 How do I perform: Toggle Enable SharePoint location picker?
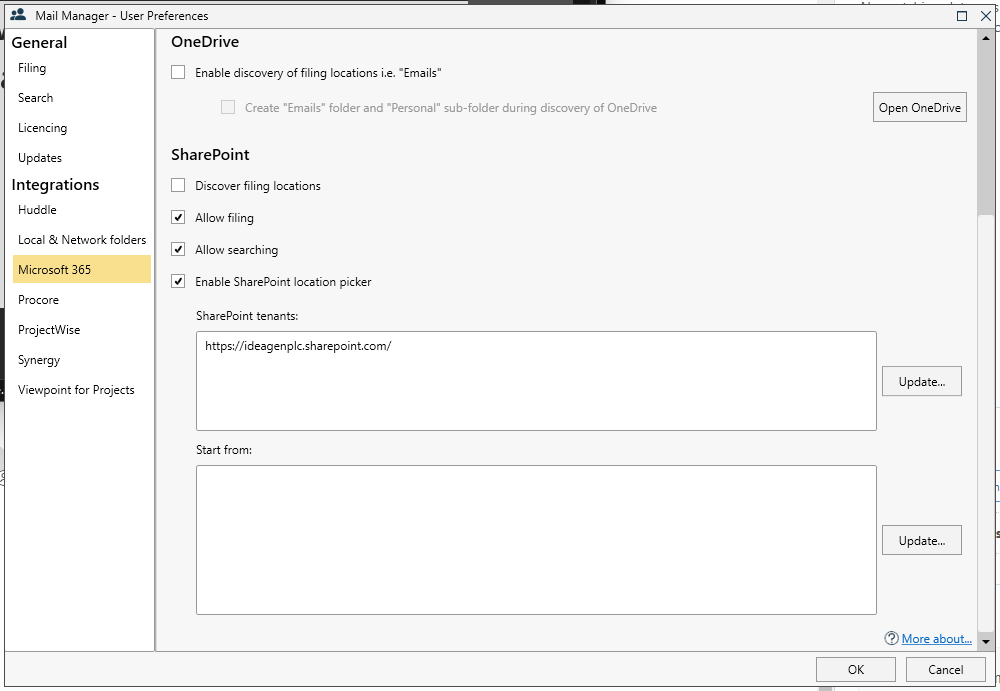point(179,281)
